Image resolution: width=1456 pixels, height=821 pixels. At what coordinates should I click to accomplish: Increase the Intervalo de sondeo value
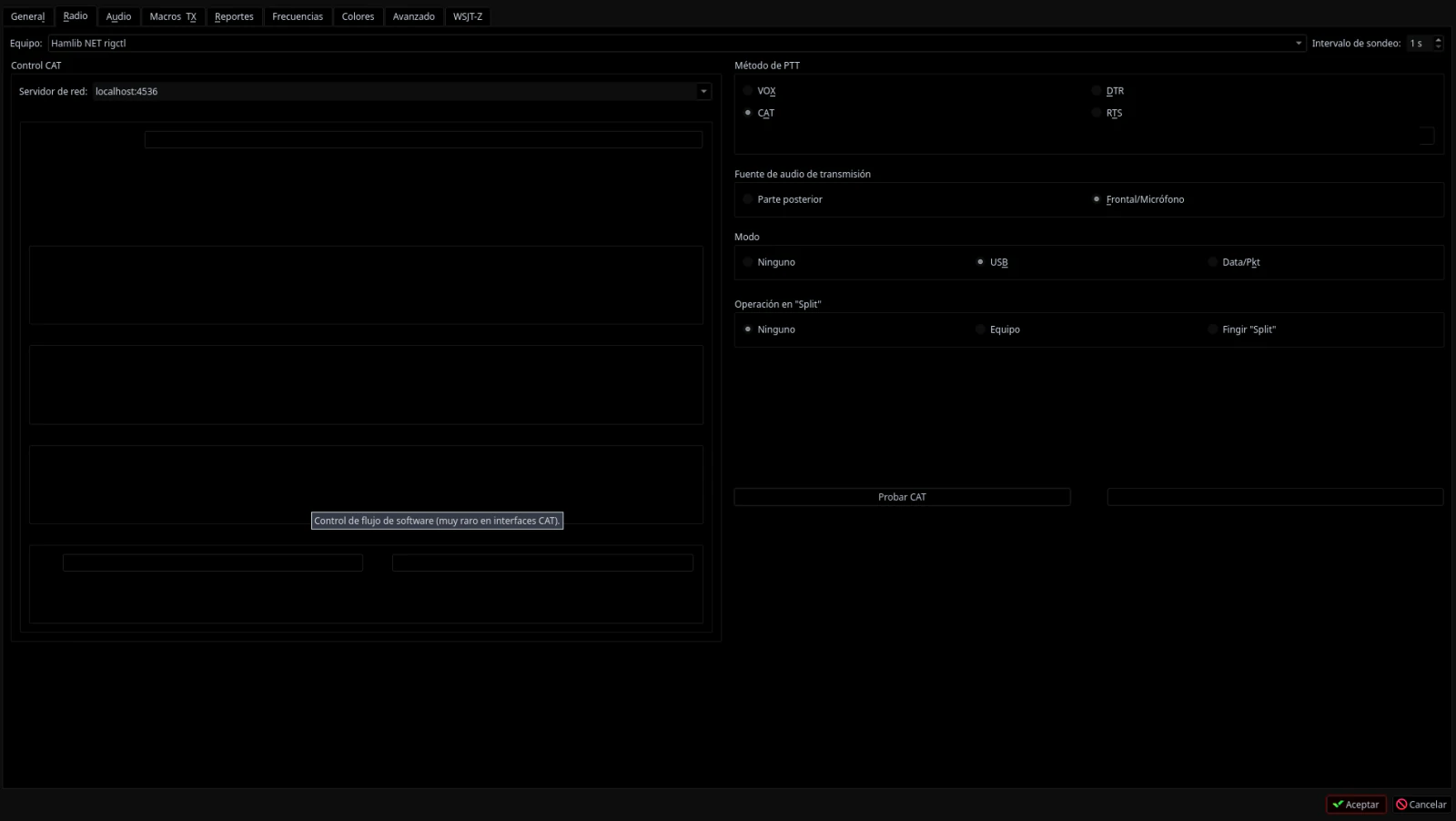pos(1438,39)
